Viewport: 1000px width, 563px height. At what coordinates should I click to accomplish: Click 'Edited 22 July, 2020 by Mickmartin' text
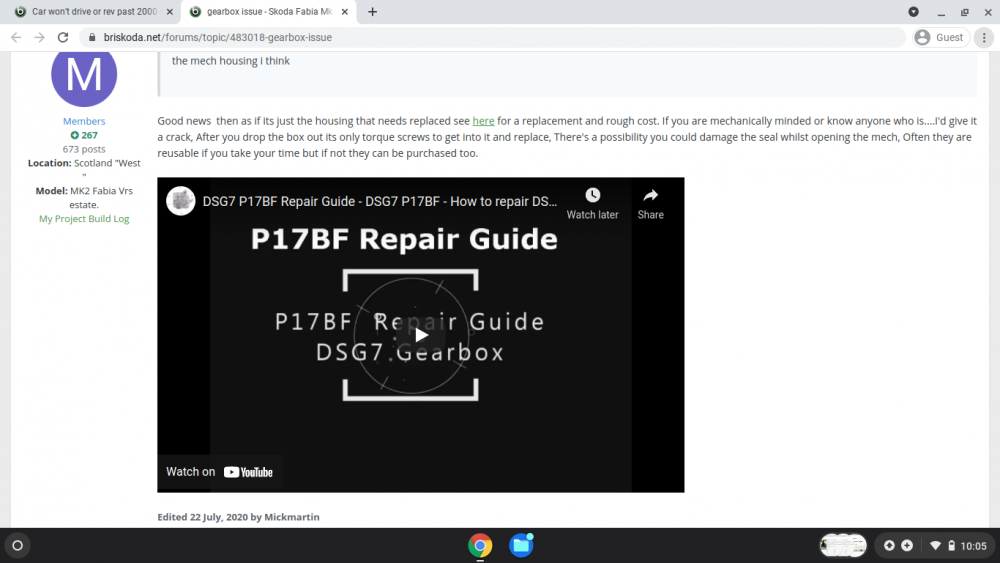(239, 517)
